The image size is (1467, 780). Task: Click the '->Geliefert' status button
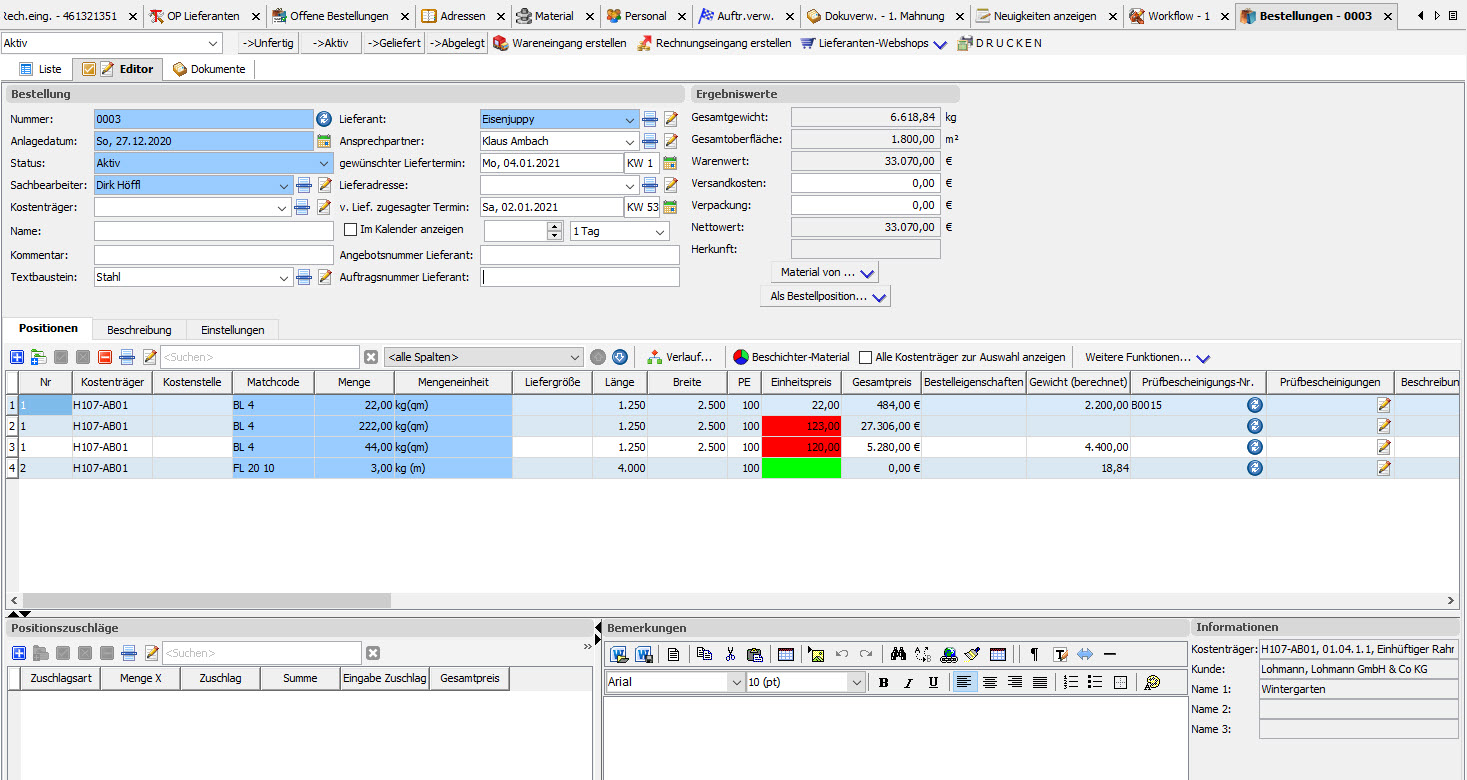coord(394,43)
